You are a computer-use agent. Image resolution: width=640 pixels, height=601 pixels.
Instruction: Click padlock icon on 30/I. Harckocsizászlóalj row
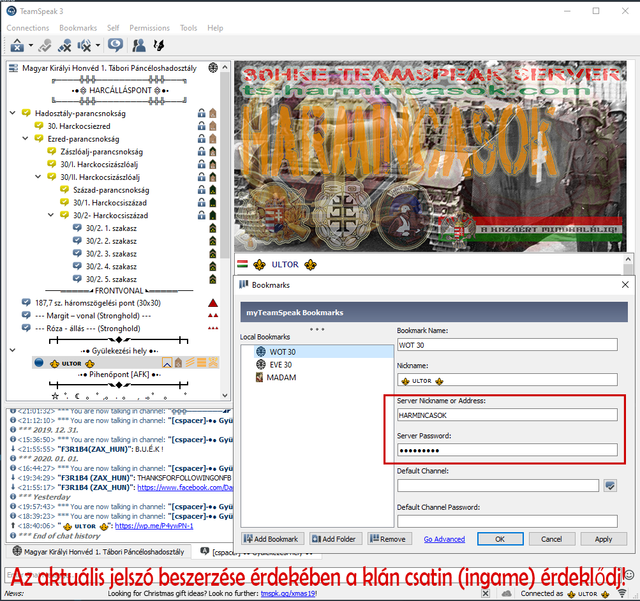[x=201, y=164]
